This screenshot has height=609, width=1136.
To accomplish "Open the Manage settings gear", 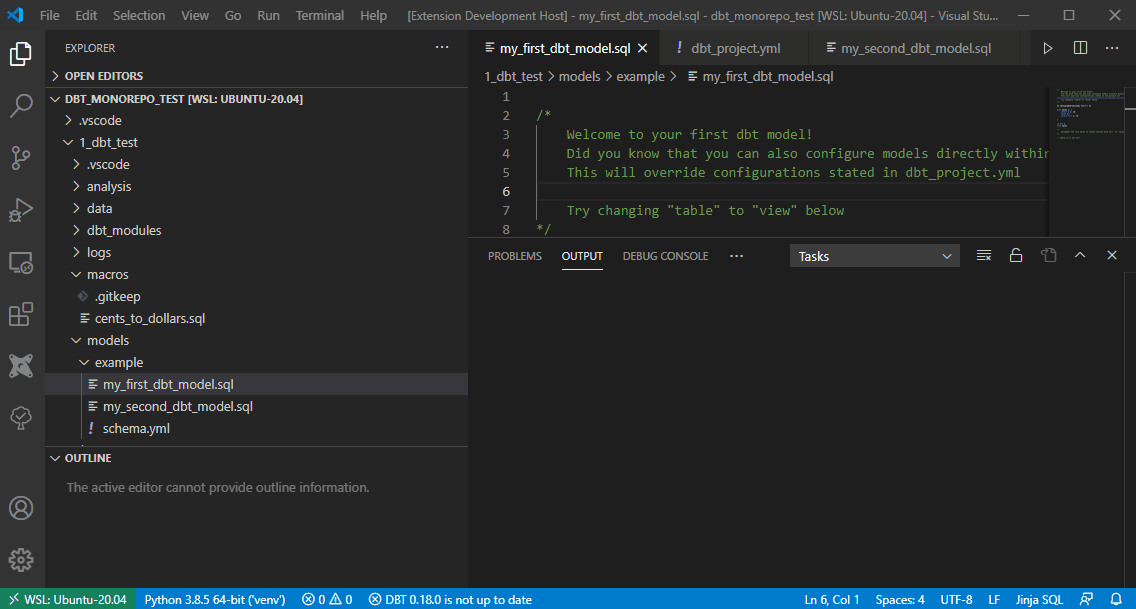I will coord(21,560).
